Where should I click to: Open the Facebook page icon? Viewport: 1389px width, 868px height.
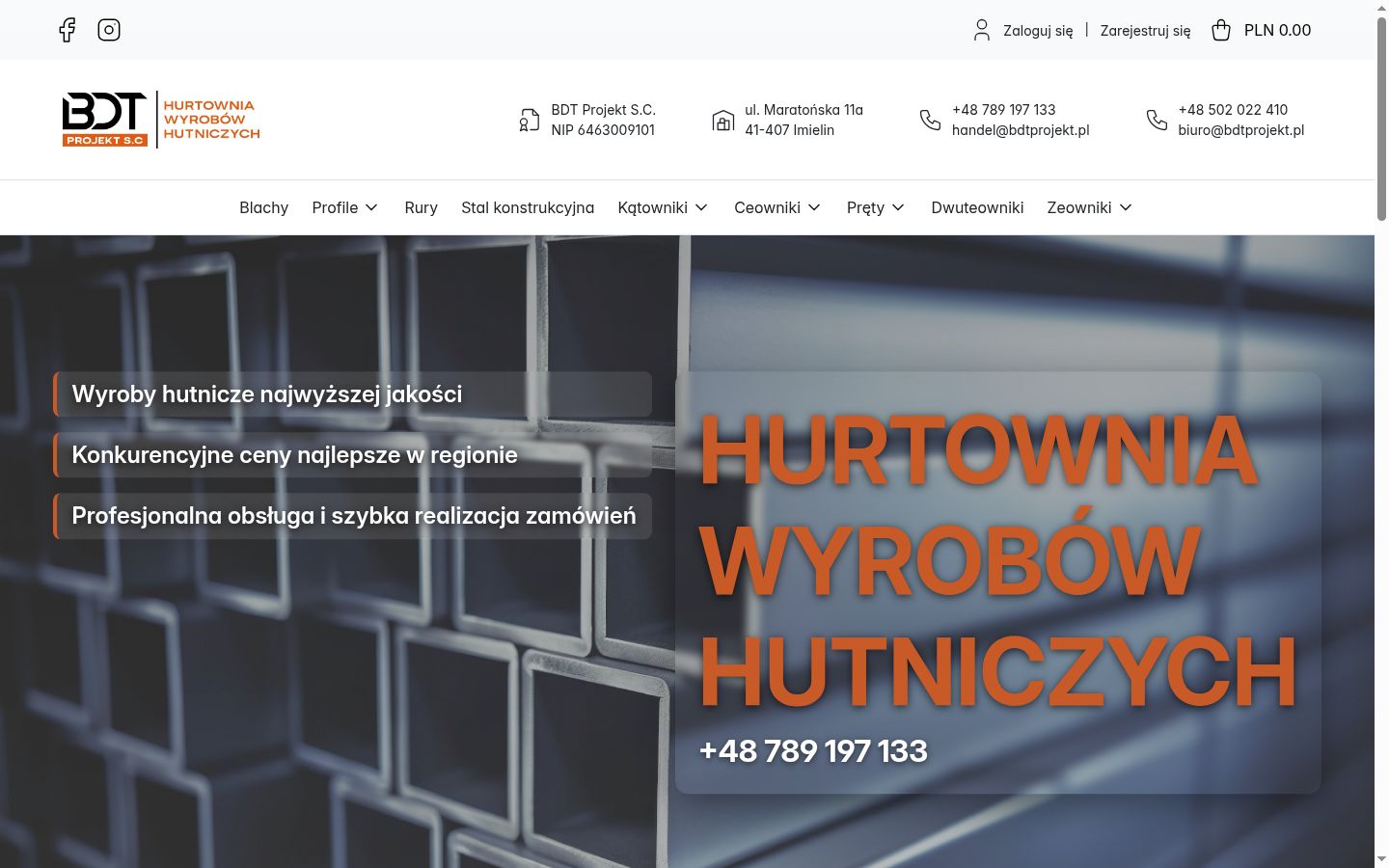point(67,30)
